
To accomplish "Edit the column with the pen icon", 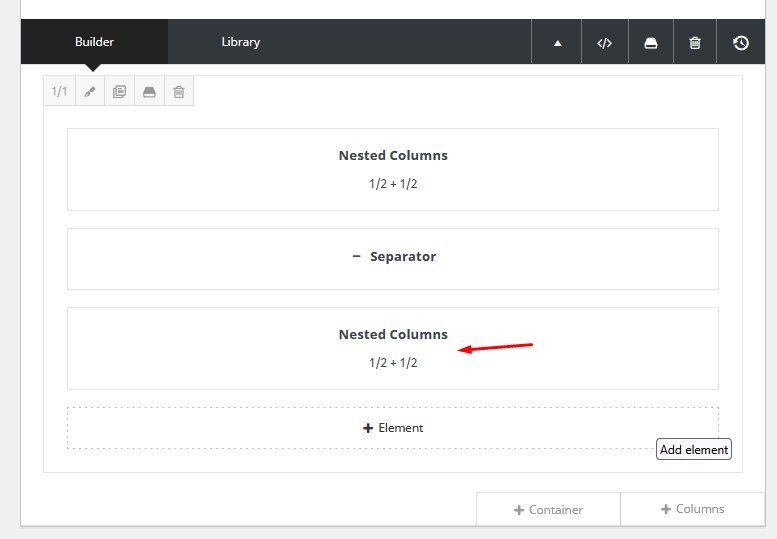I will [90, 92].
